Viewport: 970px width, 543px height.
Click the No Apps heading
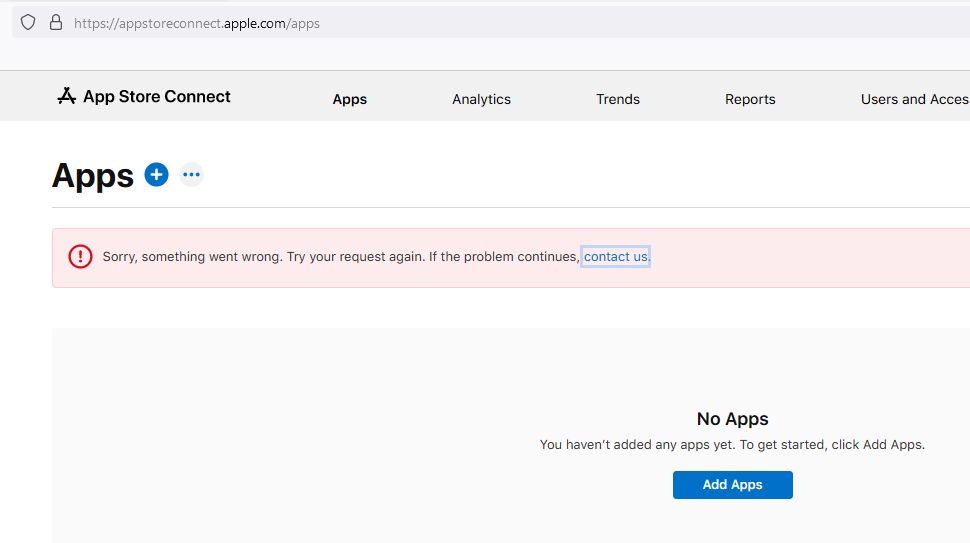(x=732, y=419)
